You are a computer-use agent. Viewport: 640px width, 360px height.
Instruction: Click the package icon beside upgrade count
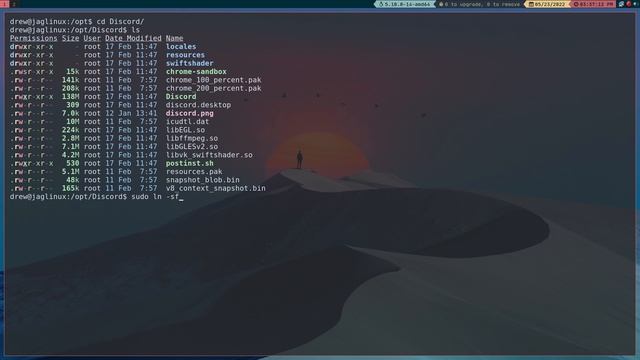click(441, 4)
